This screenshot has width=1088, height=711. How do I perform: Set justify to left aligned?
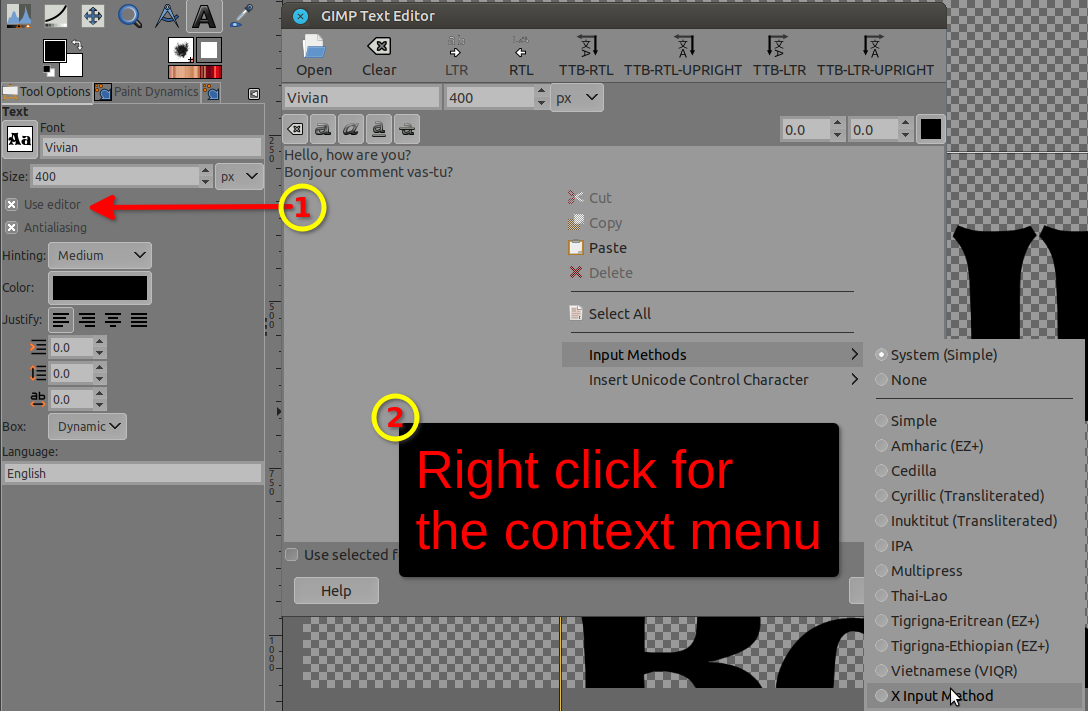pyautogui.click(x=61, y=320)
